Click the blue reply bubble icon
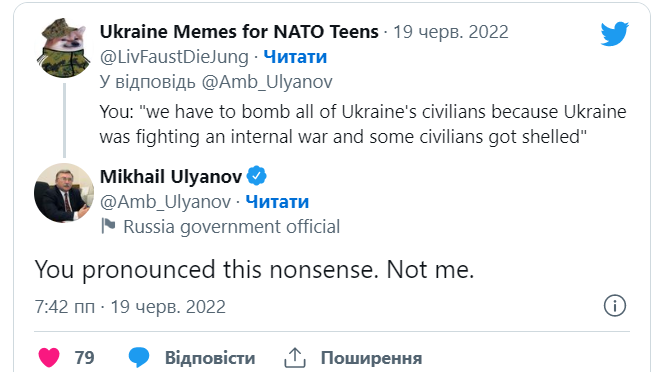 [x=139, y=357]
